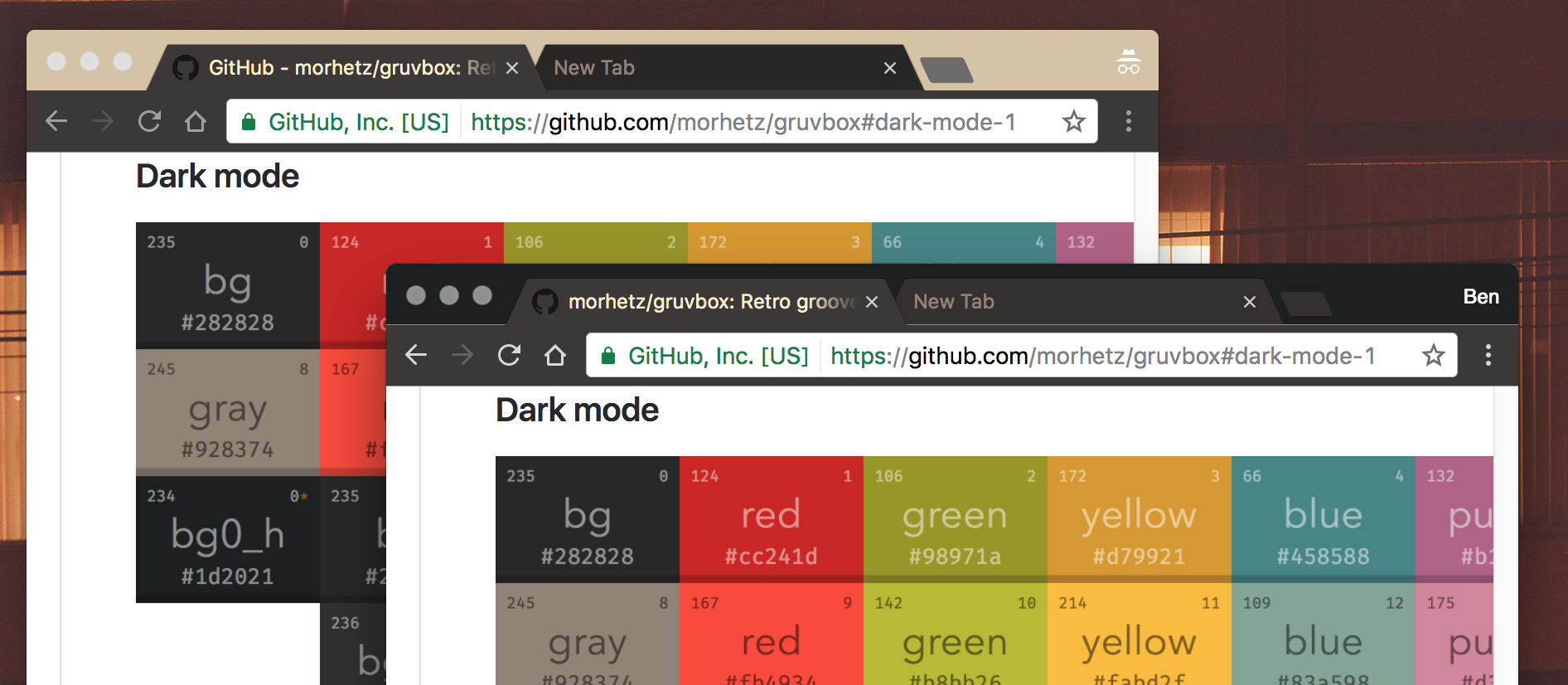Close New Tab in rear window
This screenshot has width=1568, height=685.
coord(890,68)
